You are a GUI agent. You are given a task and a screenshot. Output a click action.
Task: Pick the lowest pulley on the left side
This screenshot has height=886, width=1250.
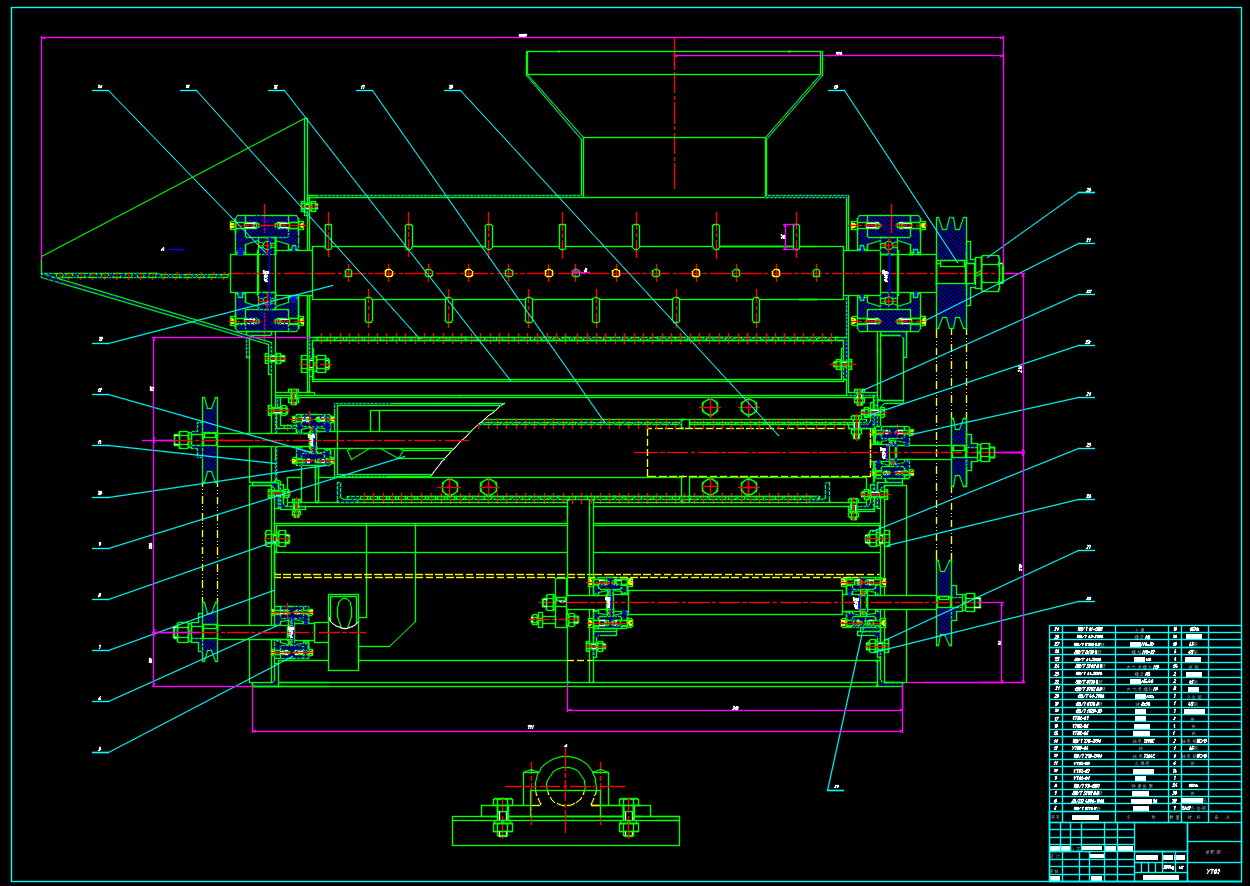tap(209, 631)
